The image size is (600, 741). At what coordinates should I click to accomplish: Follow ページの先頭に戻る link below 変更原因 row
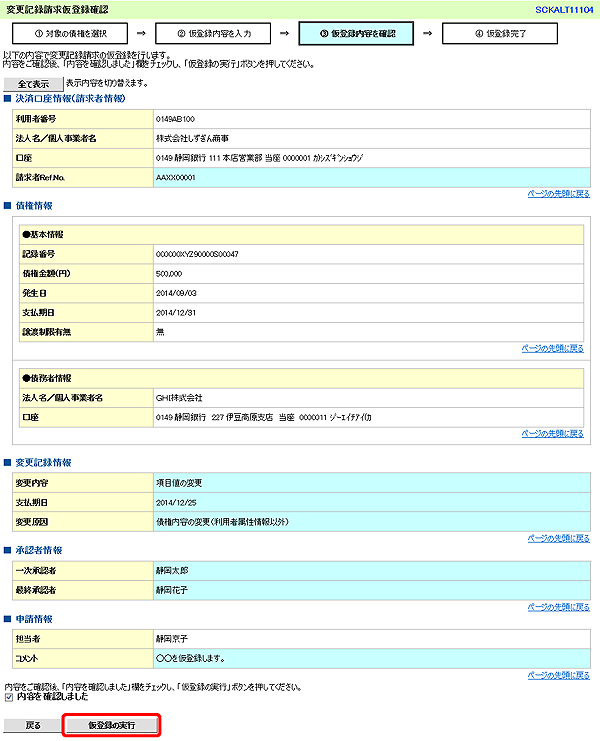pos(558,538)
